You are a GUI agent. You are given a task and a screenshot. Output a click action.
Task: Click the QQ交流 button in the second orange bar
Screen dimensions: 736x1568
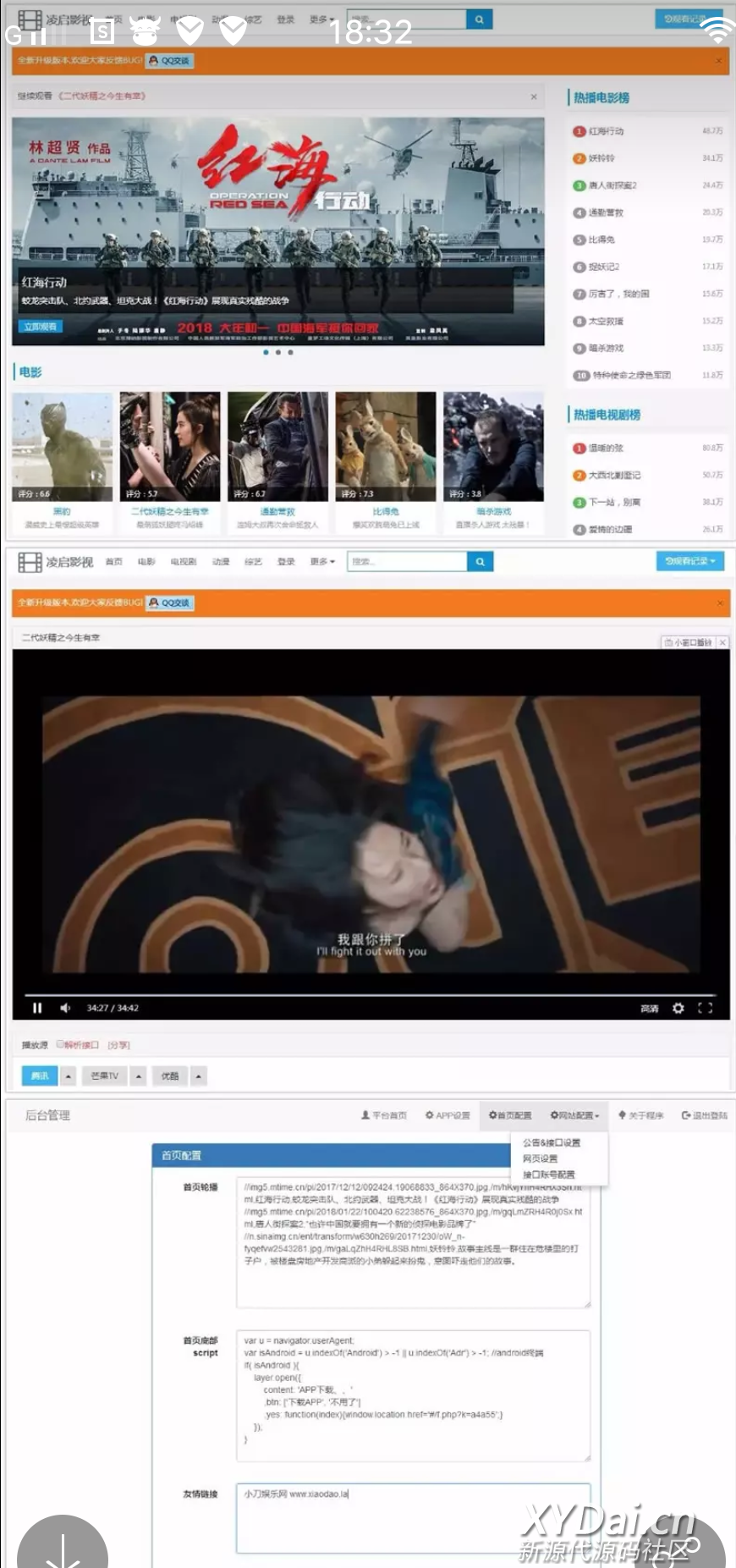point(170,602)
